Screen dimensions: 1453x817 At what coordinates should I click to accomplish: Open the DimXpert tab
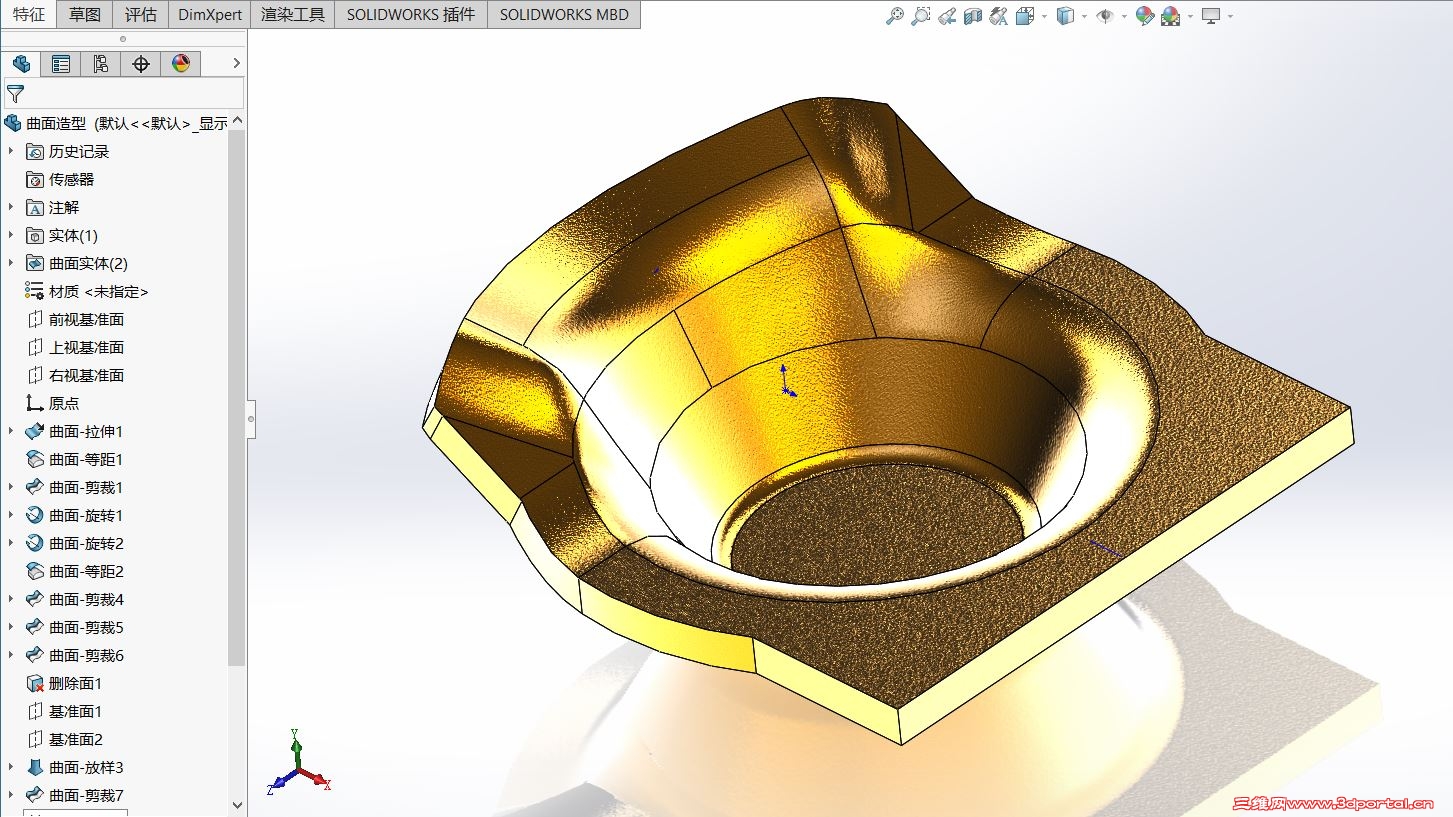click(210, 14)
